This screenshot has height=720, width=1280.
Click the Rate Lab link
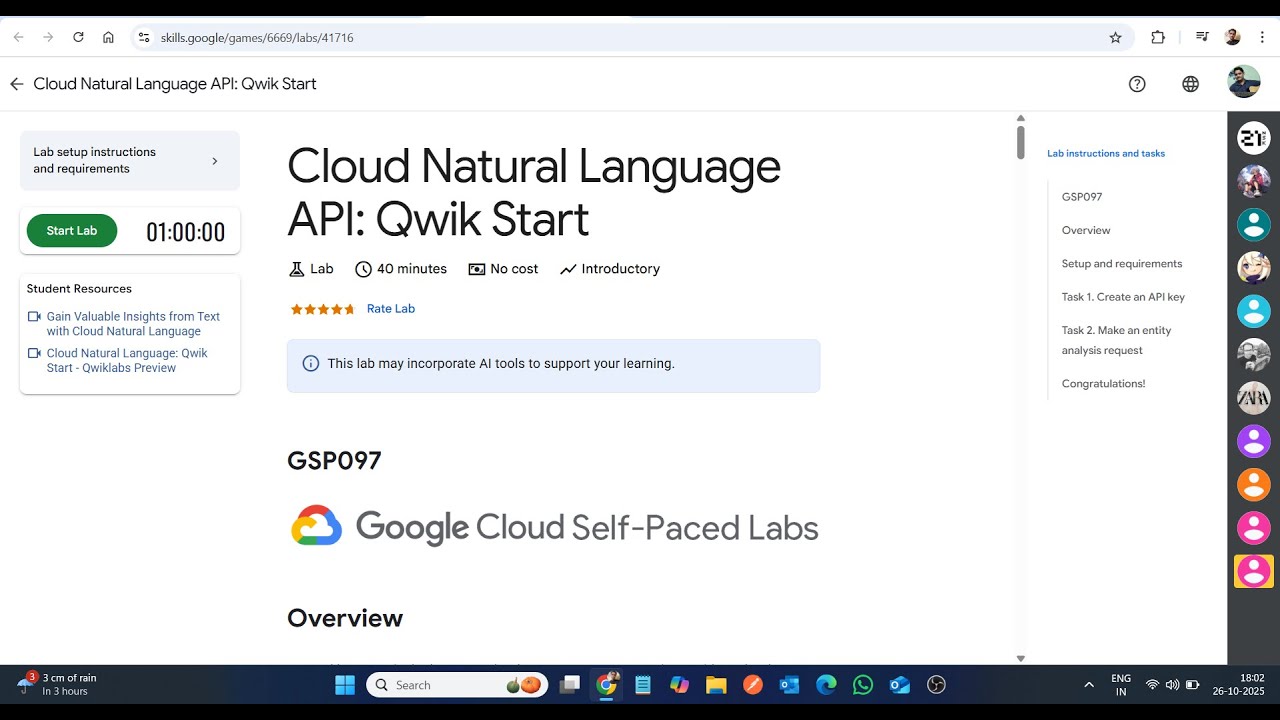(391, 309)
